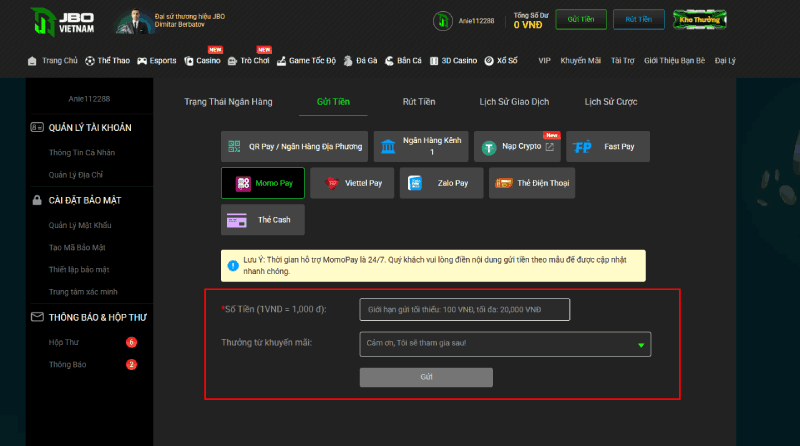
Task: Open the user avatar icon beside Anie112288
Action: 443,21
